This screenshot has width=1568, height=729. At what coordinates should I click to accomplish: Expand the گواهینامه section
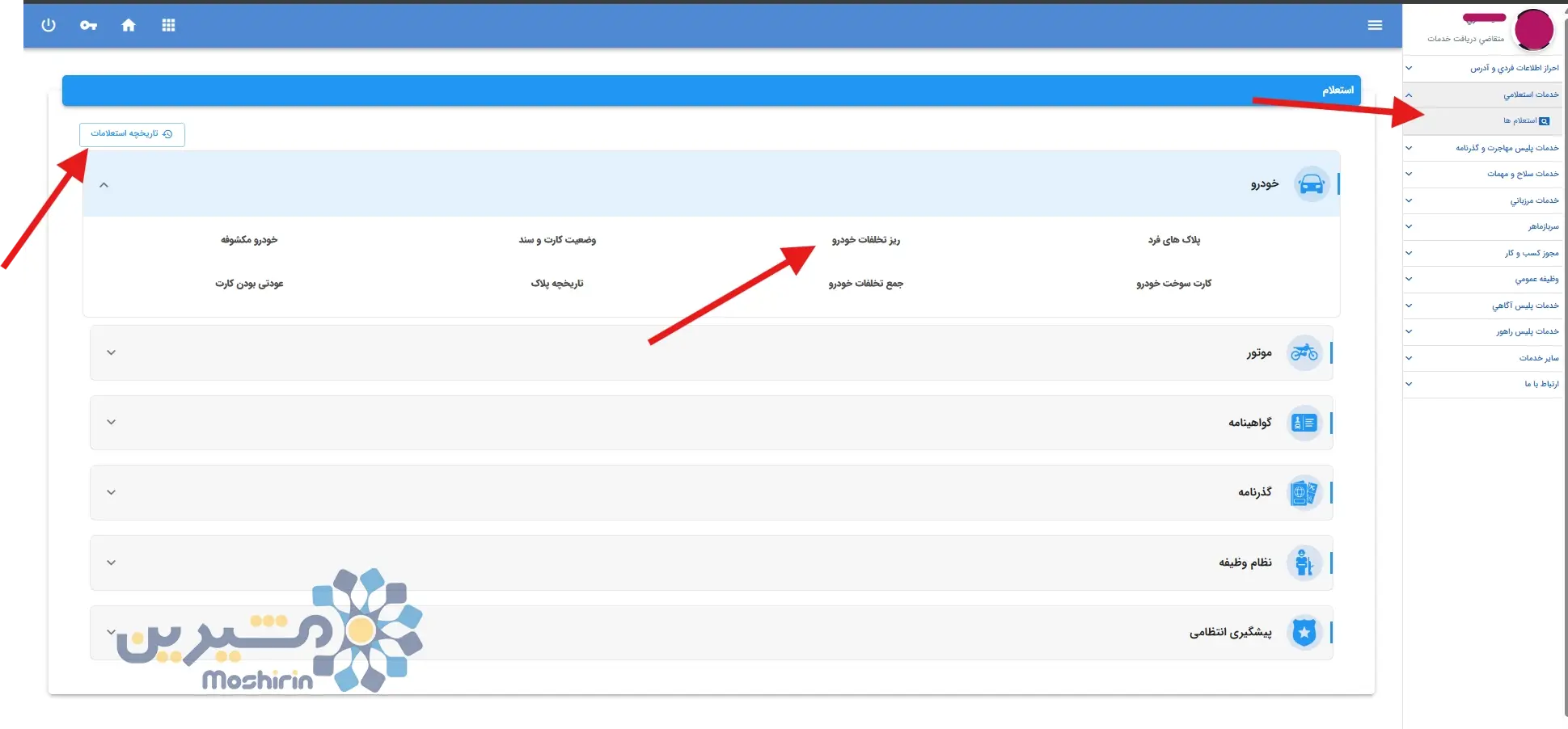click(112, 422)
